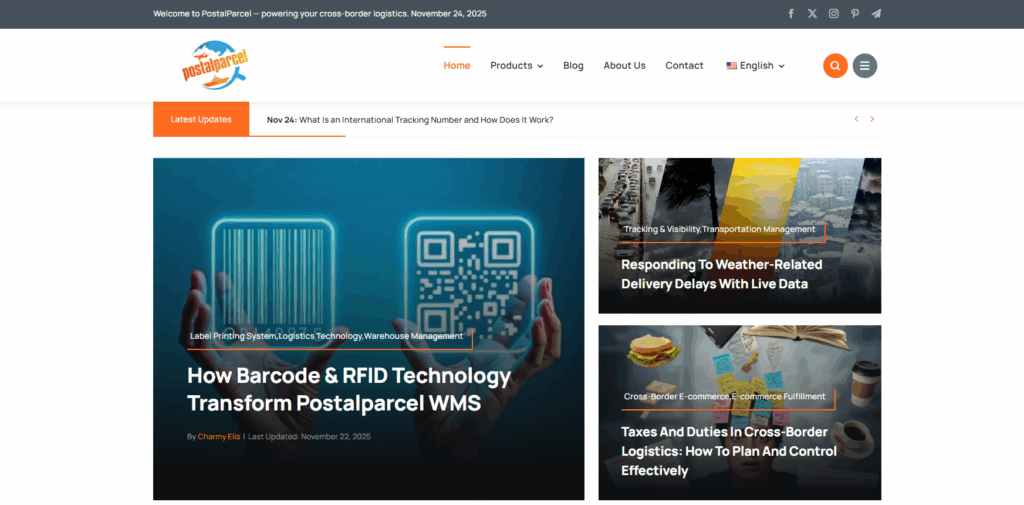The height and width of the screenshot is (505, 1024).
Task: Go to Home menu item
Action: [x=456, y=65]
